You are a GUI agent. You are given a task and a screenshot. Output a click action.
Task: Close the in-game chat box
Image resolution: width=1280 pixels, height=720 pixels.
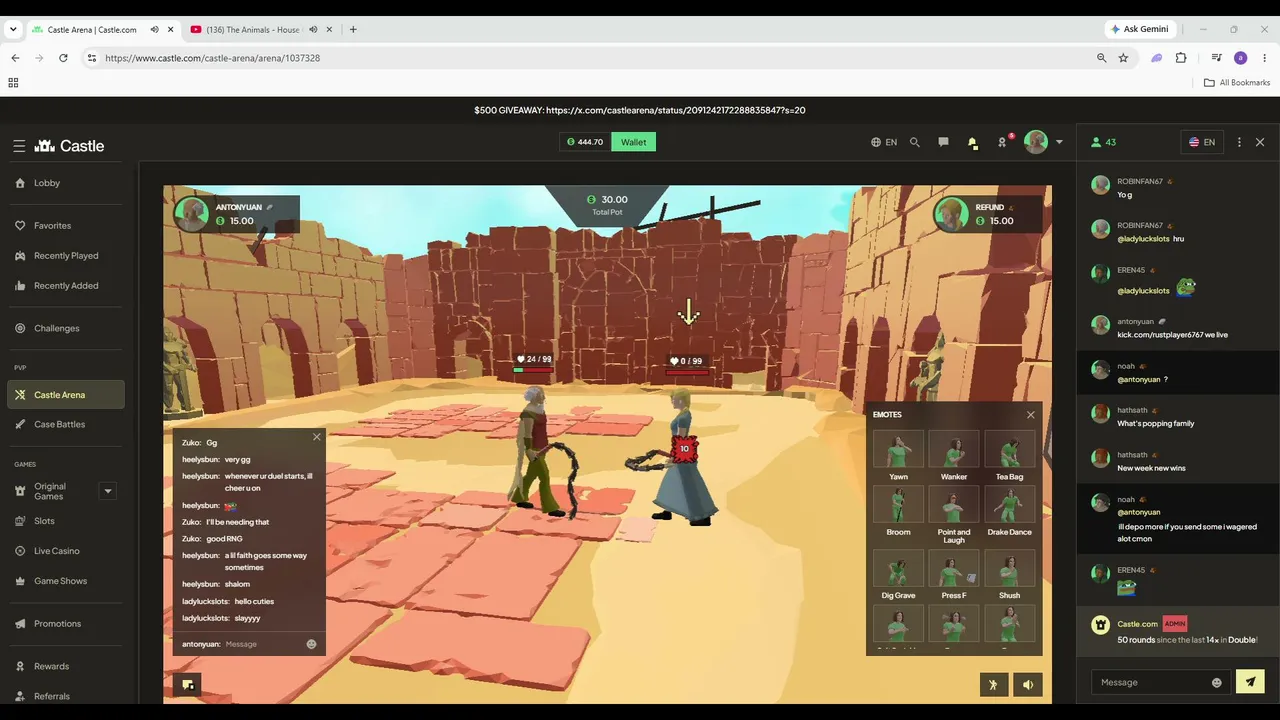click(317, 437)
